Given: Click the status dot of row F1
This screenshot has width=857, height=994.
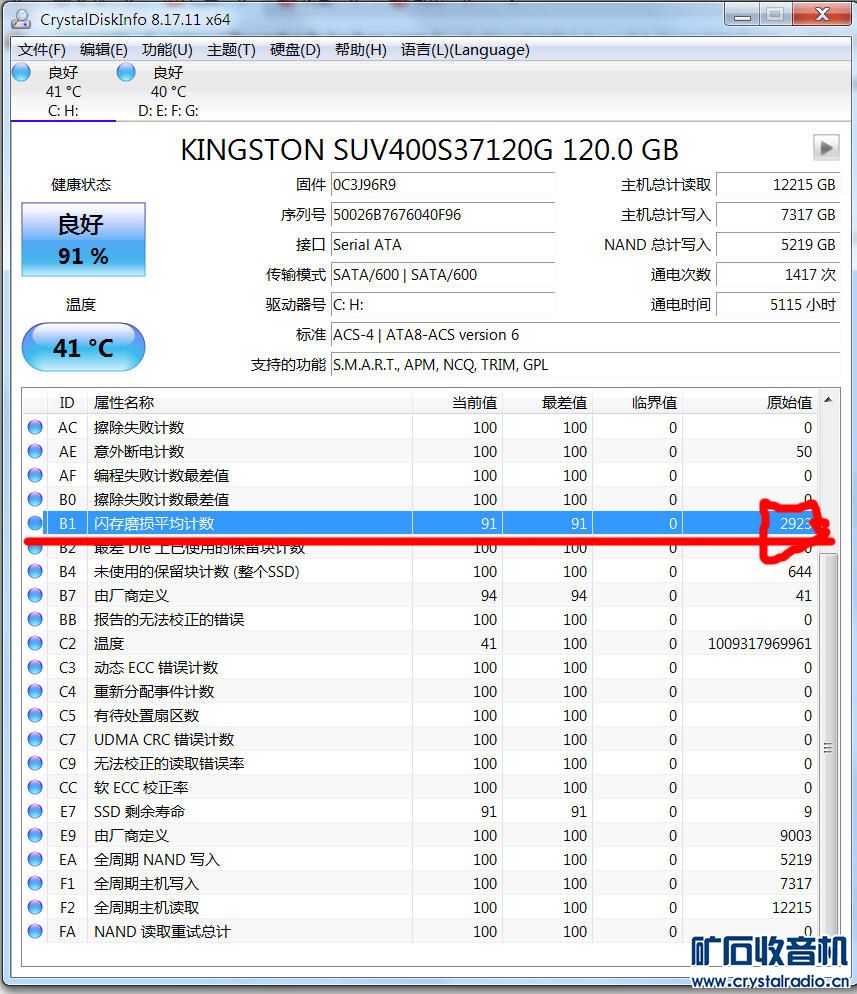Looking at the screenshot, I should 35,883.
